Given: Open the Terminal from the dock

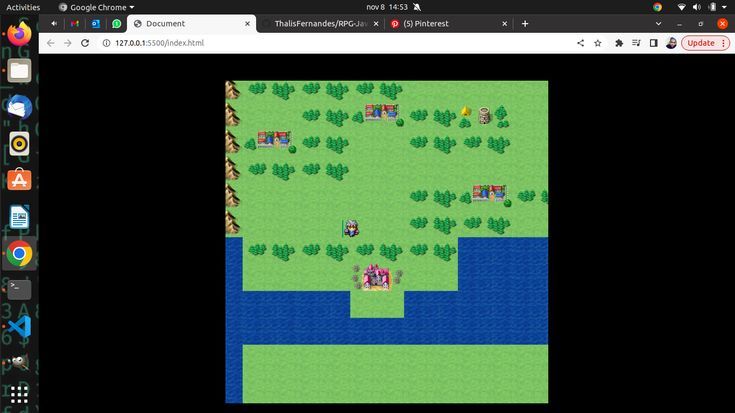Looking at the screenshot, I should coord(19,289).
